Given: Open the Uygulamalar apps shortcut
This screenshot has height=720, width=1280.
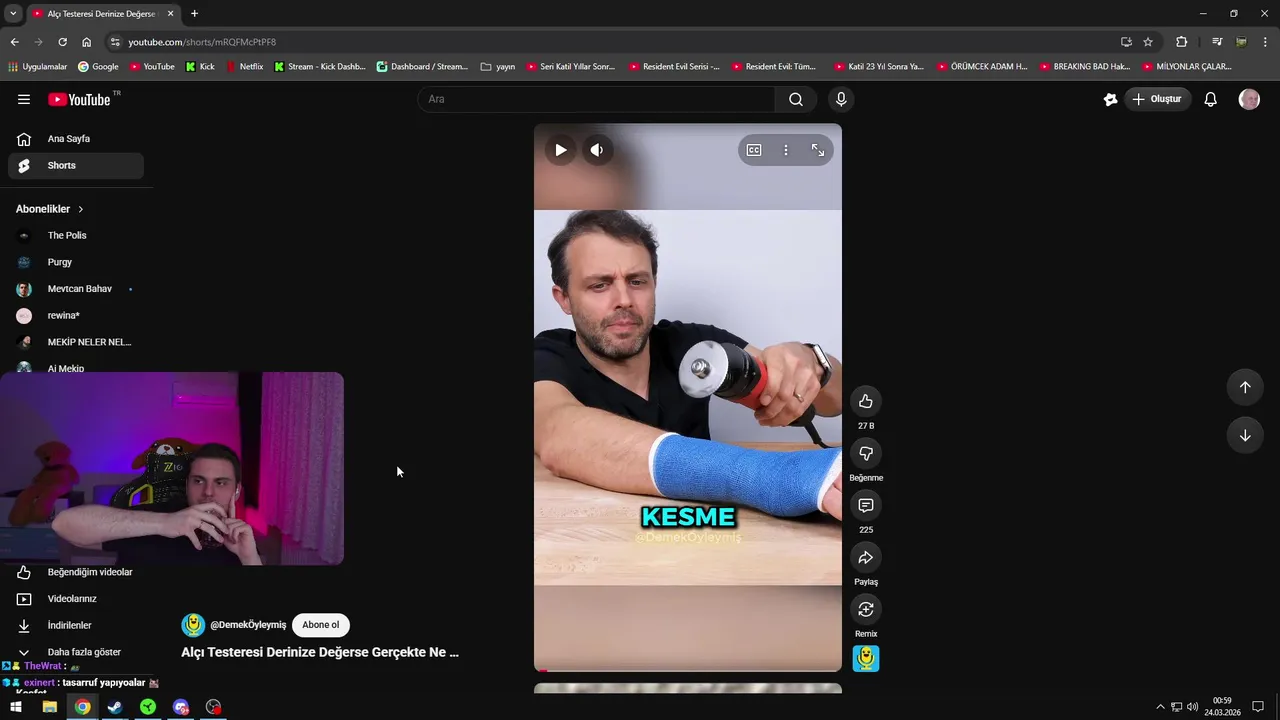Looking at the screenshot, I should click(x=37, y=67).
